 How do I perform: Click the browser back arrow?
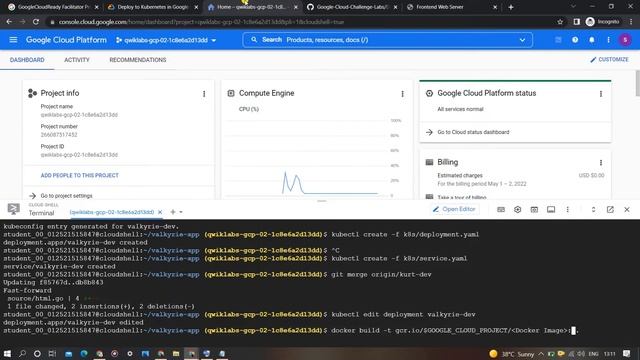(x=9, y=22)
